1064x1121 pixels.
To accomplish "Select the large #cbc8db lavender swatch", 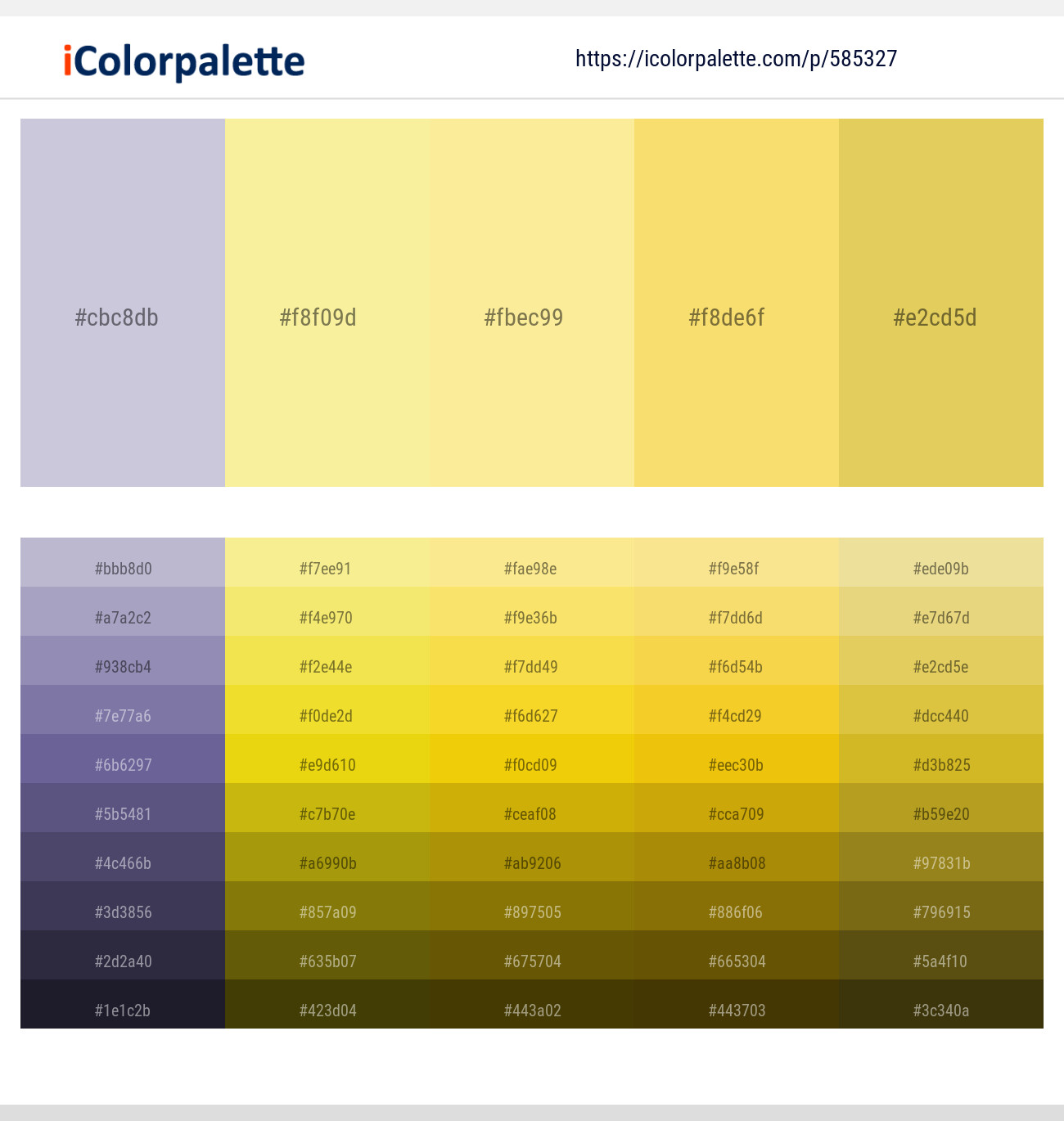I will [123, 303].
